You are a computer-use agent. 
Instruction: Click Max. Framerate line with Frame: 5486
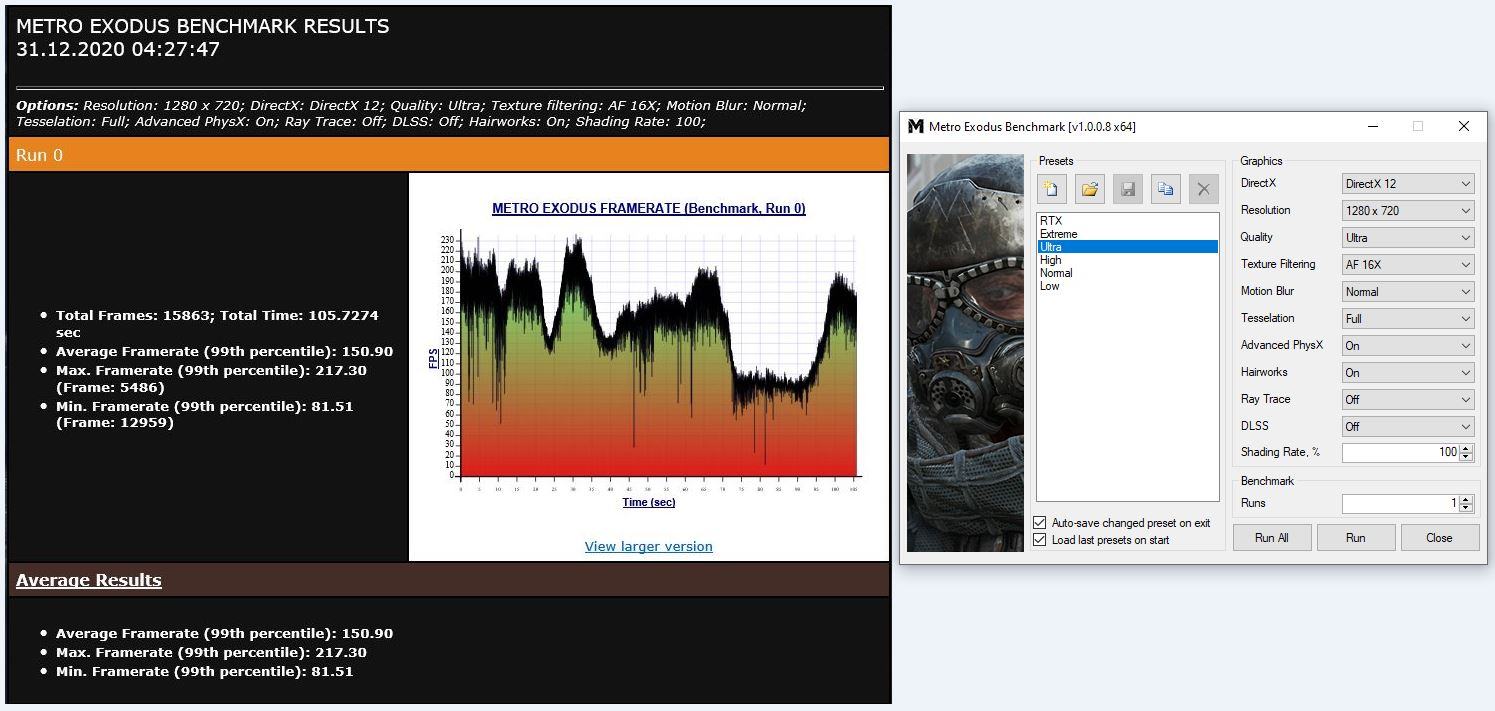pyautogui.click(x=211, y=379)
